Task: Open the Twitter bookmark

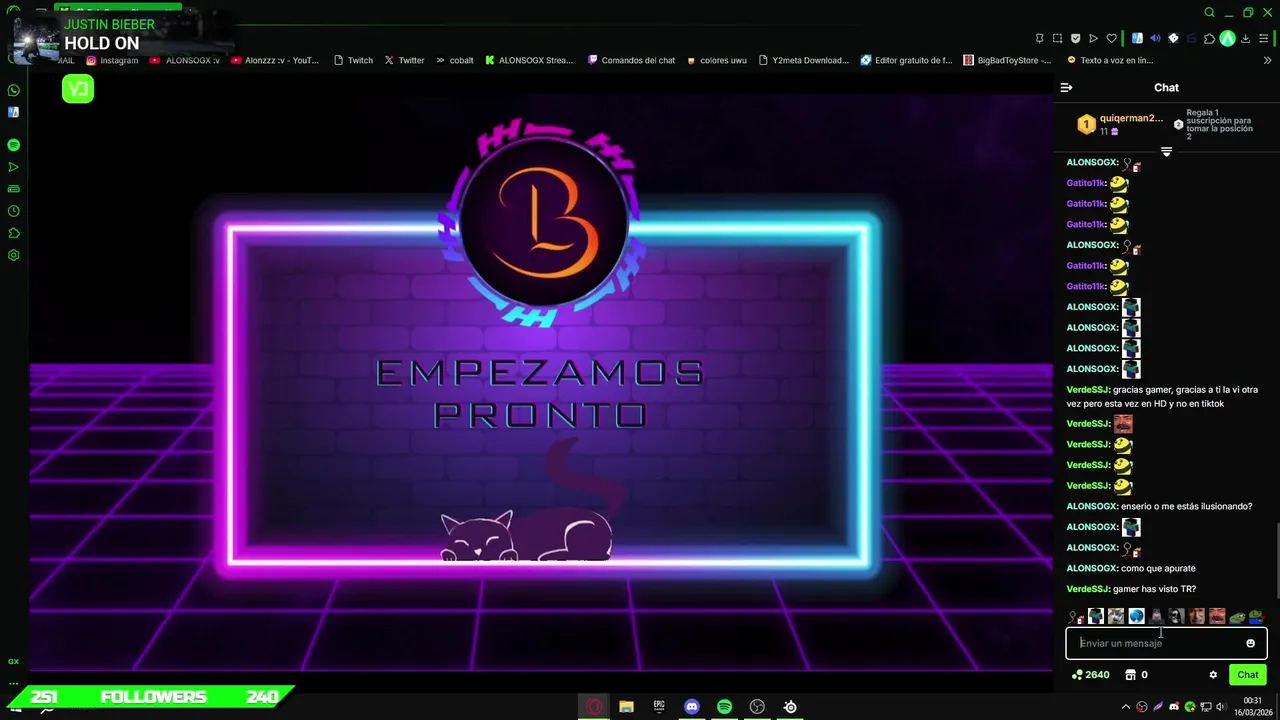Action: pyautogui.click(x=404, y=60)
